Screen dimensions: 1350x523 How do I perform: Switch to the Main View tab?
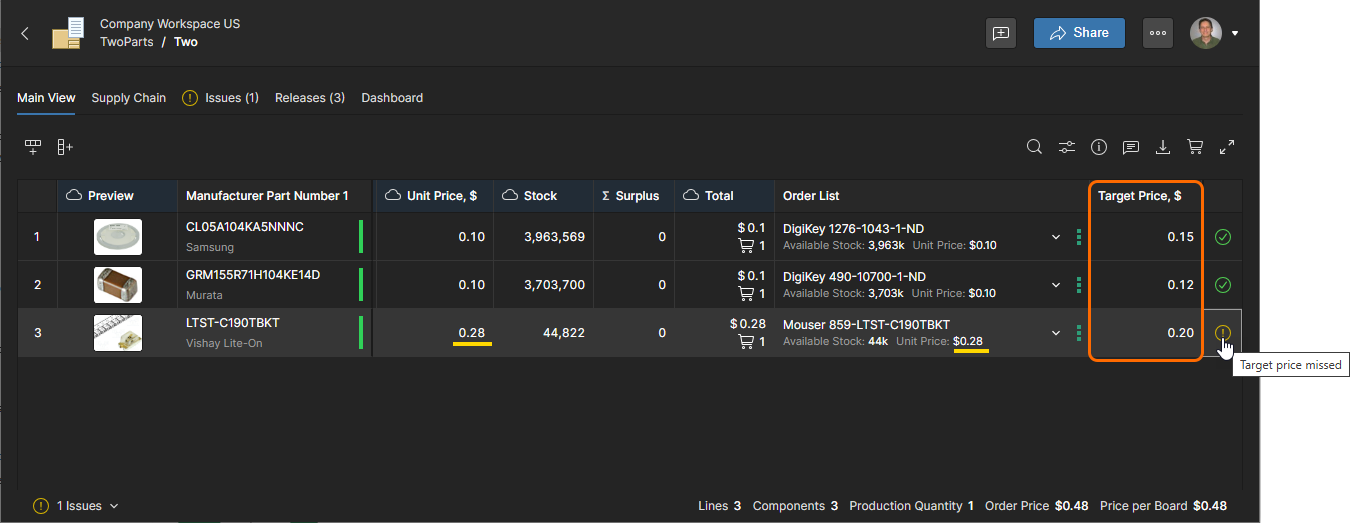46,98
